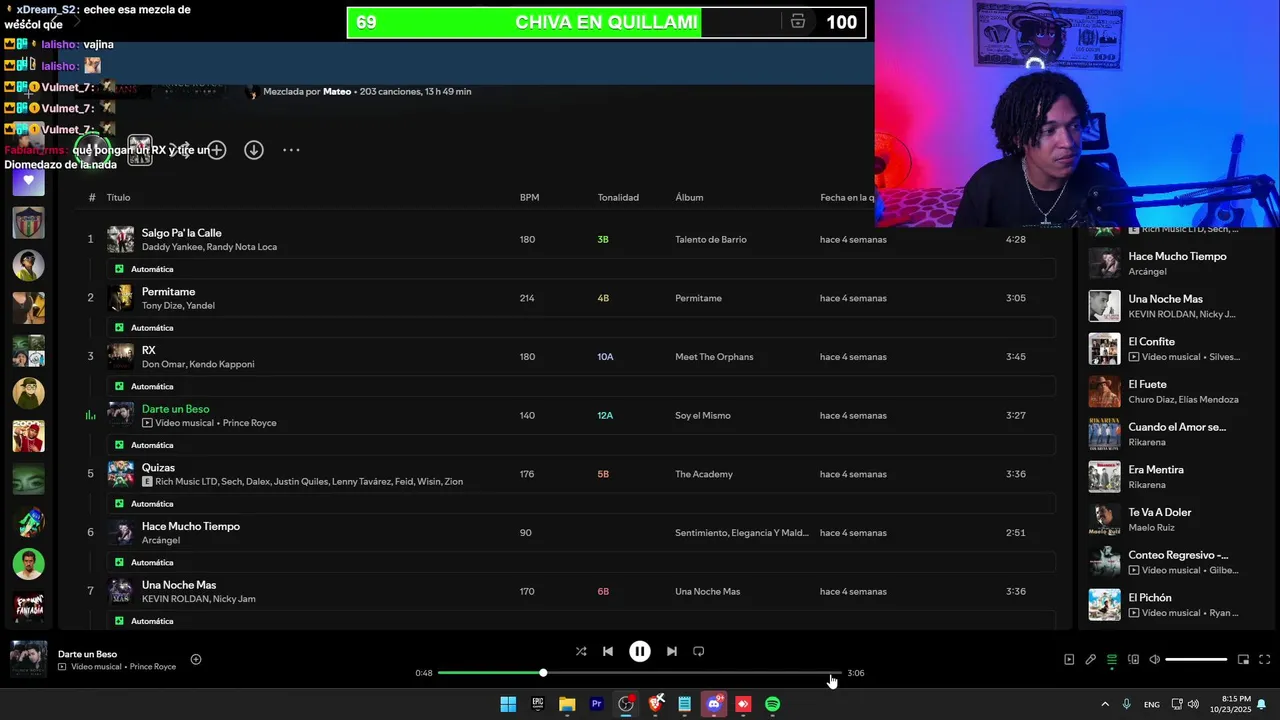Switch to OBS Studio in taskbar
Image resolution: width=1280 pixels, height=720 pixels.
pyautogui.click(x=626, y=704)
